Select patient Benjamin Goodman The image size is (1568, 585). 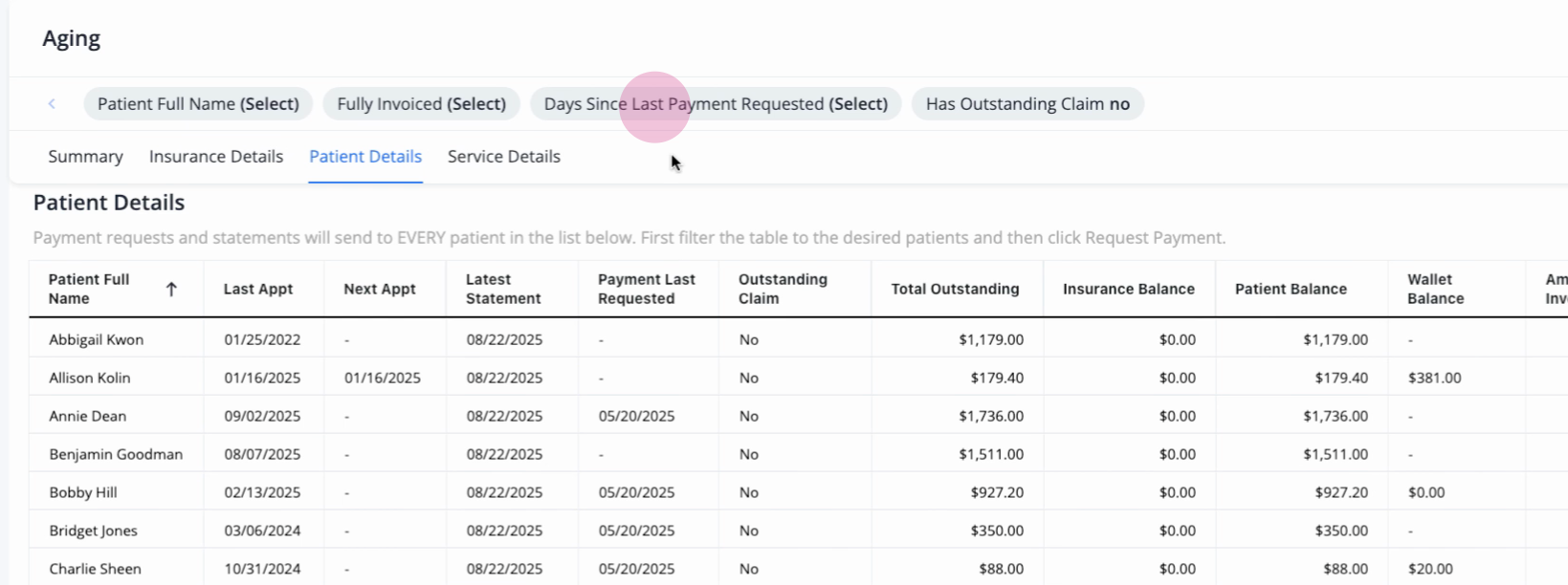pos(116,454)
